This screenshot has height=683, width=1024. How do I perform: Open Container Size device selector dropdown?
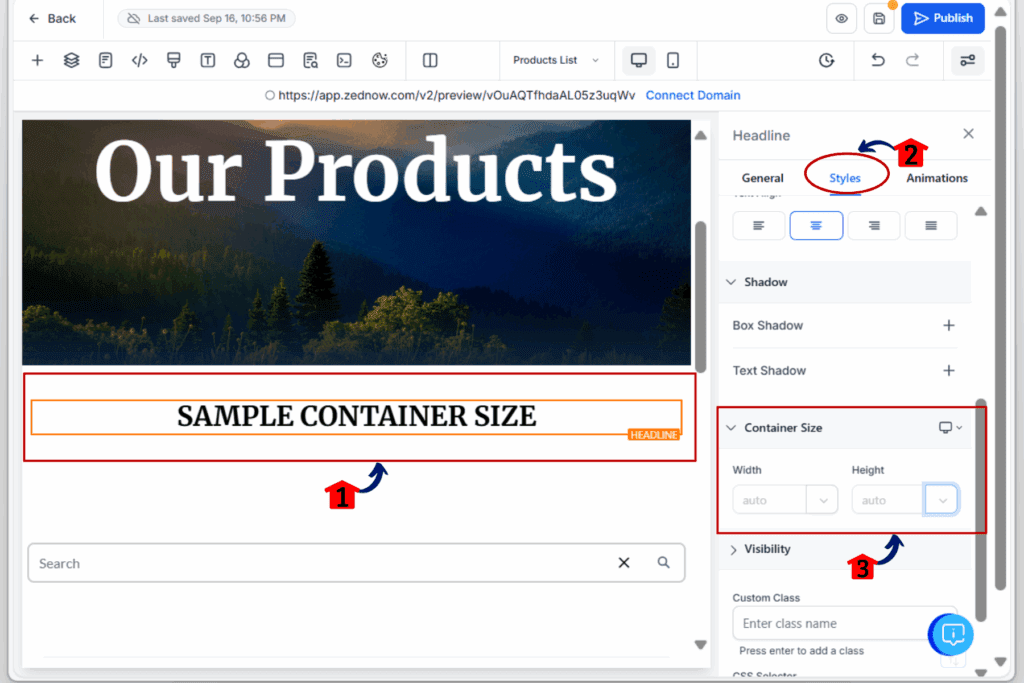pyautogui.click(x=950, y=428)
